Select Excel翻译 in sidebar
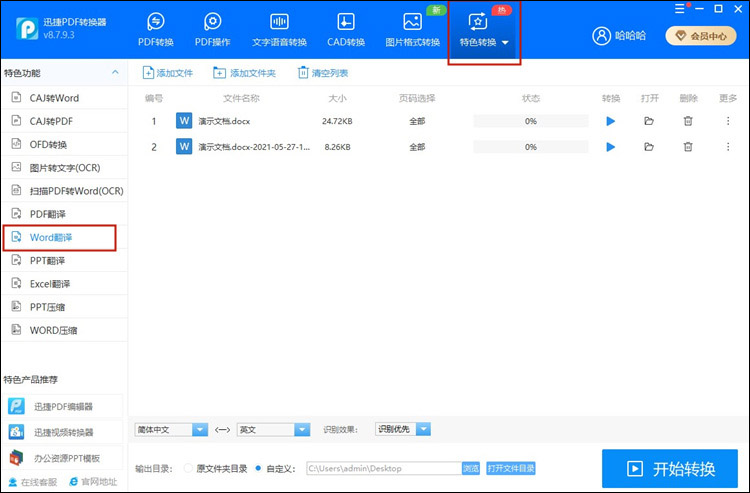 [64, 284]
